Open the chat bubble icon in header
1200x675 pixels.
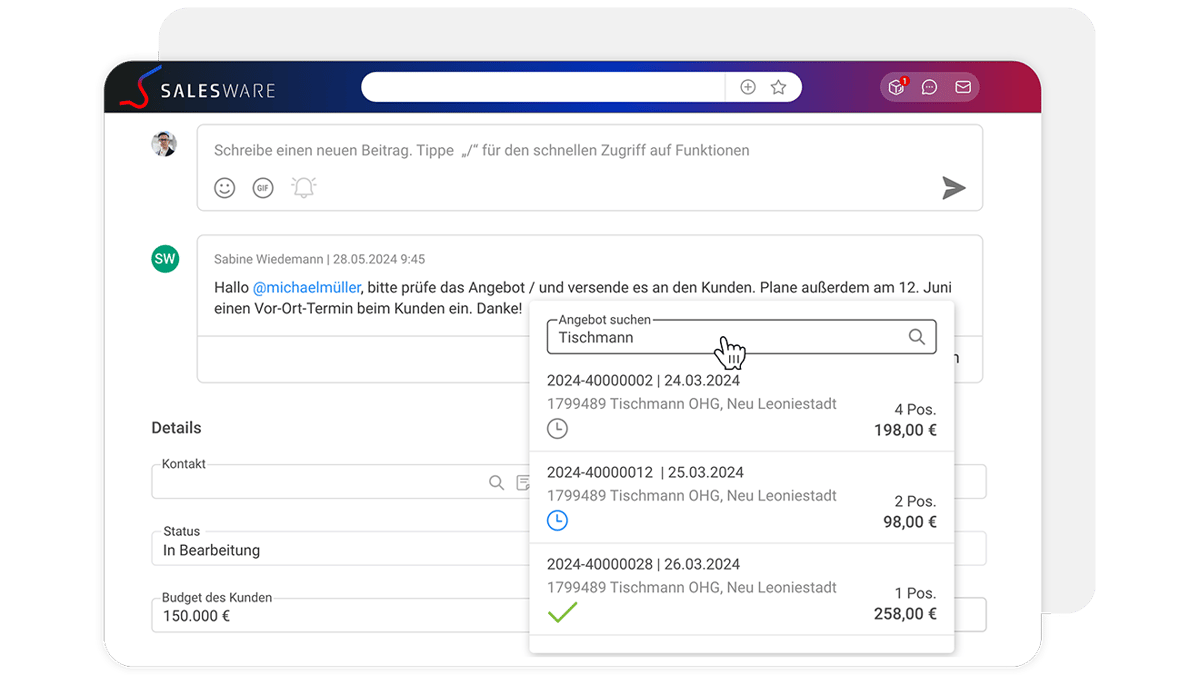point(930,87)
